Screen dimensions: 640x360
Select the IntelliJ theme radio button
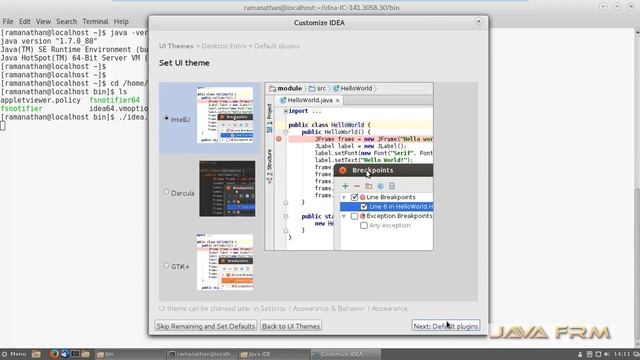[x=167, y=118]
